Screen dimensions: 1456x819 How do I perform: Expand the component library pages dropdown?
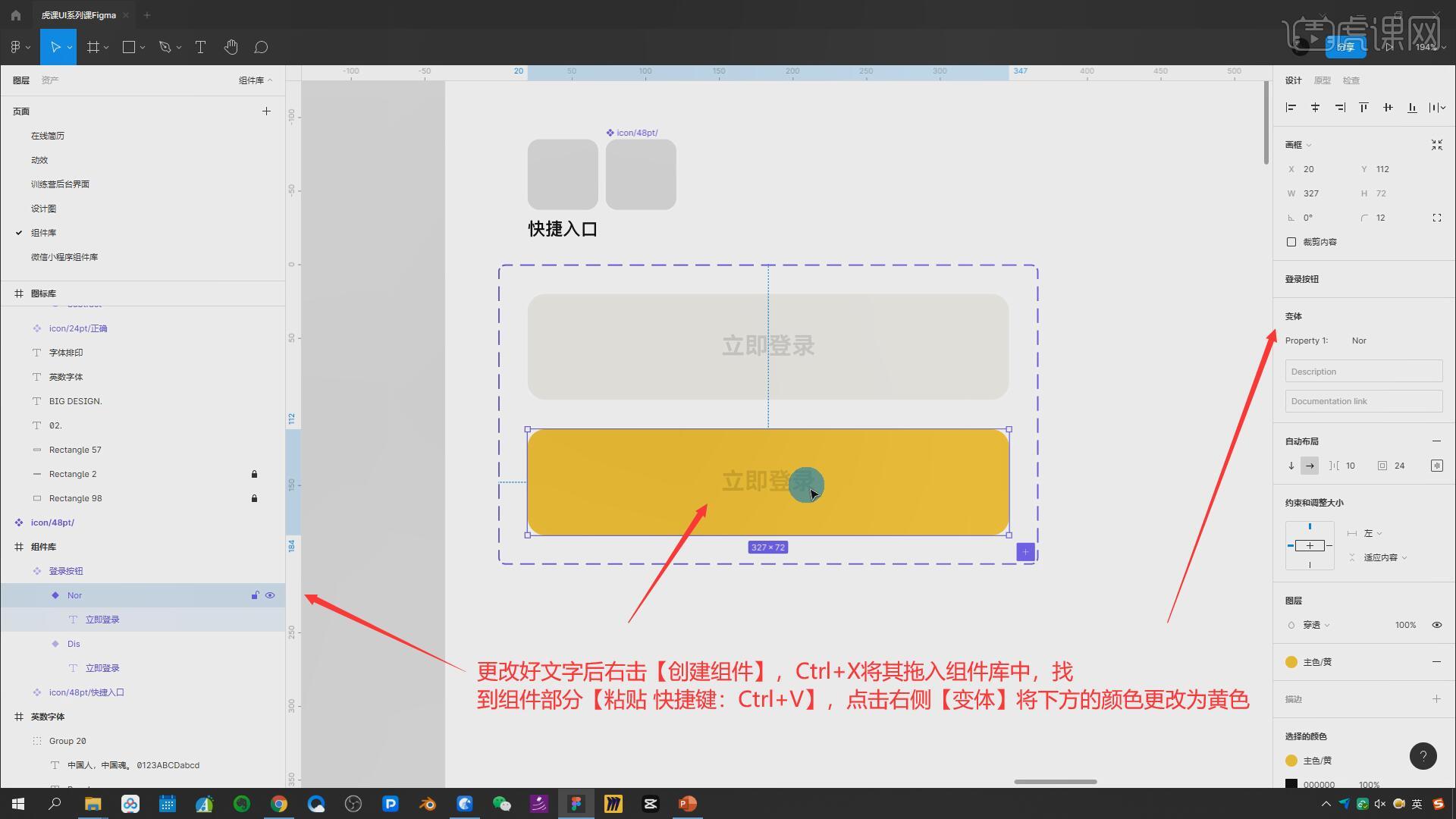pyautogui.click(x=256, y=80)
